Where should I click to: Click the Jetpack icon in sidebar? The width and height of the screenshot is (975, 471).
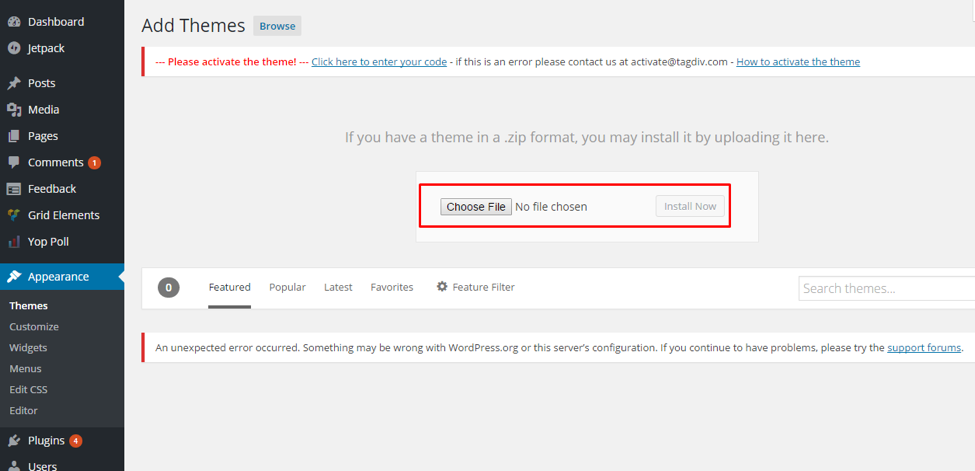point(14,49)
